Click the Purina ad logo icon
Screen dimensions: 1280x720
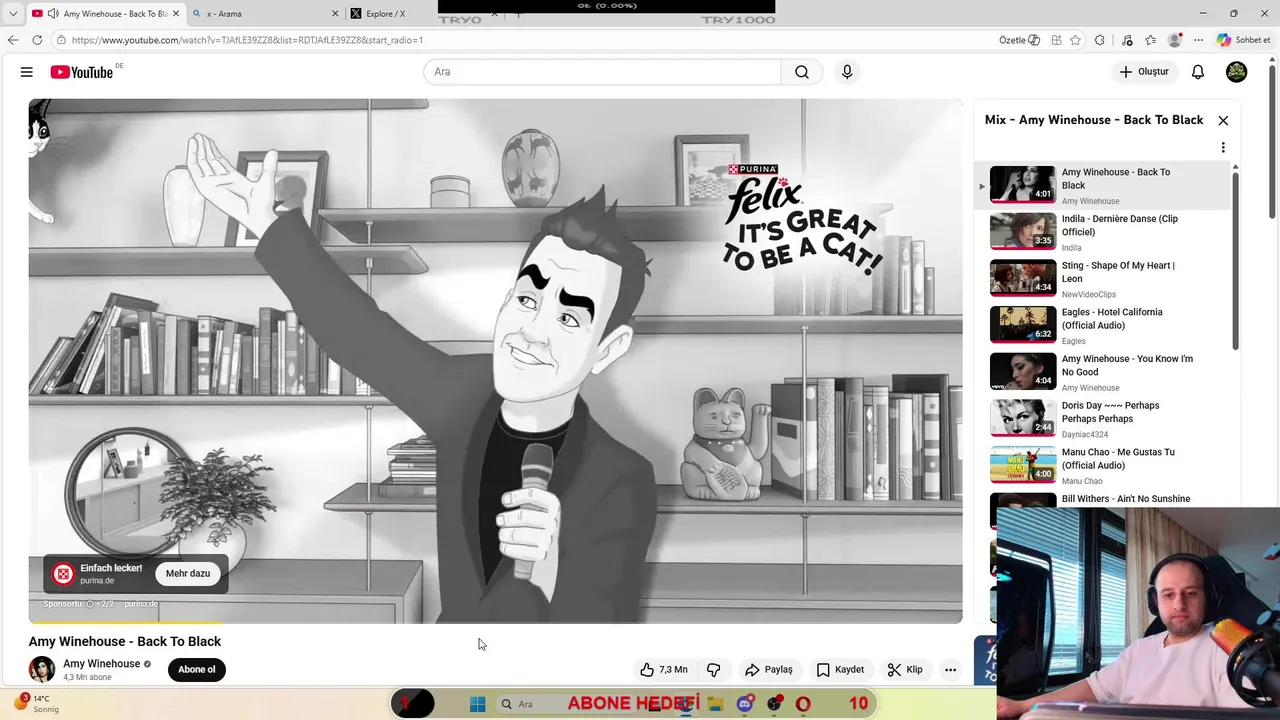point(63,574)
